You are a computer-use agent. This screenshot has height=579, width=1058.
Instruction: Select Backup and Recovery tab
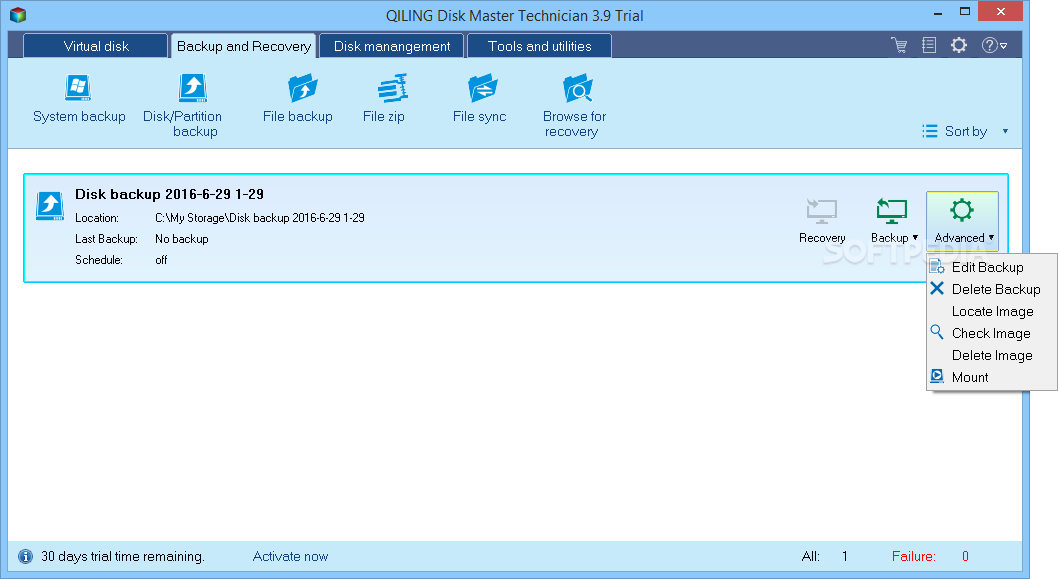click(244, 46)
